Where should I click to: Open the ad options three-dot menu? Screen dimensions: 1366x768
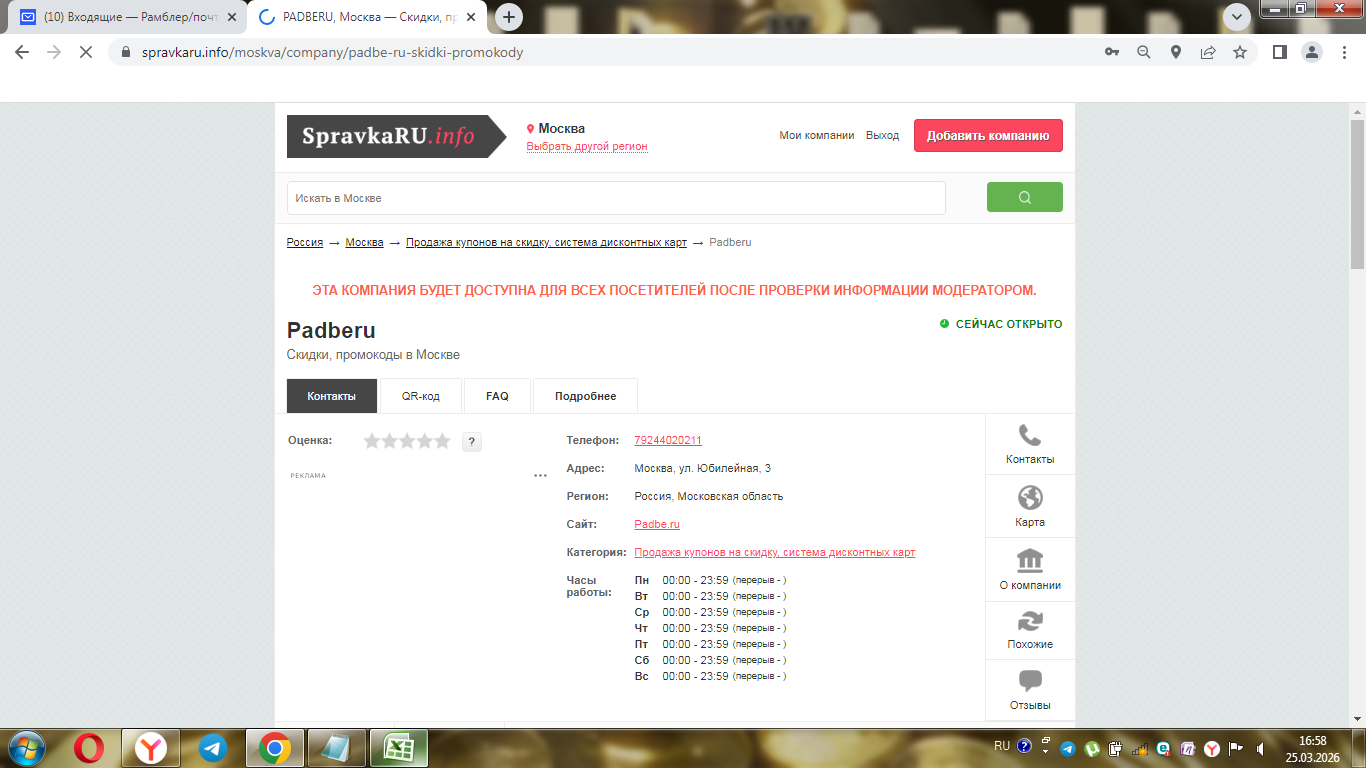click(x=540, y=476)
